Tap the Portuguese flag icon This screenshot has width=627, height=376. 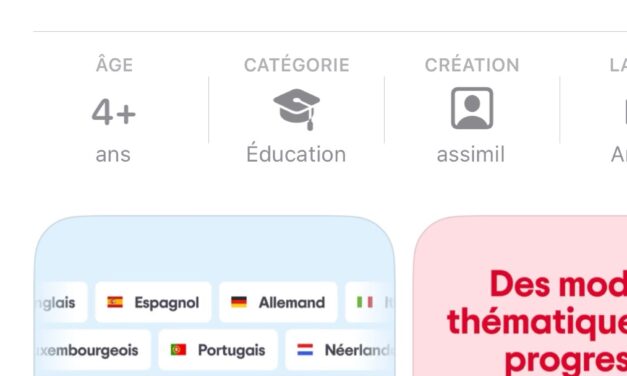pyautogui.click(x=178, y=350)
